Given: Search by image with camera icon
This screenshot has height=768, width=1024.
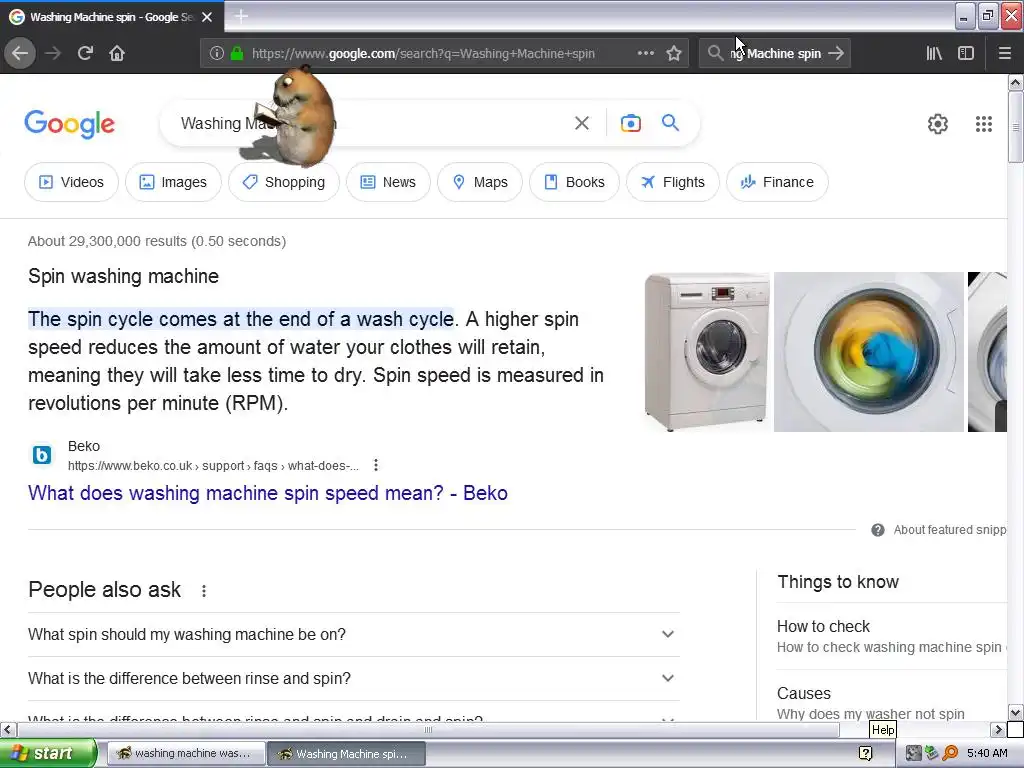Looking at the screenshot, I should [630, 123].
